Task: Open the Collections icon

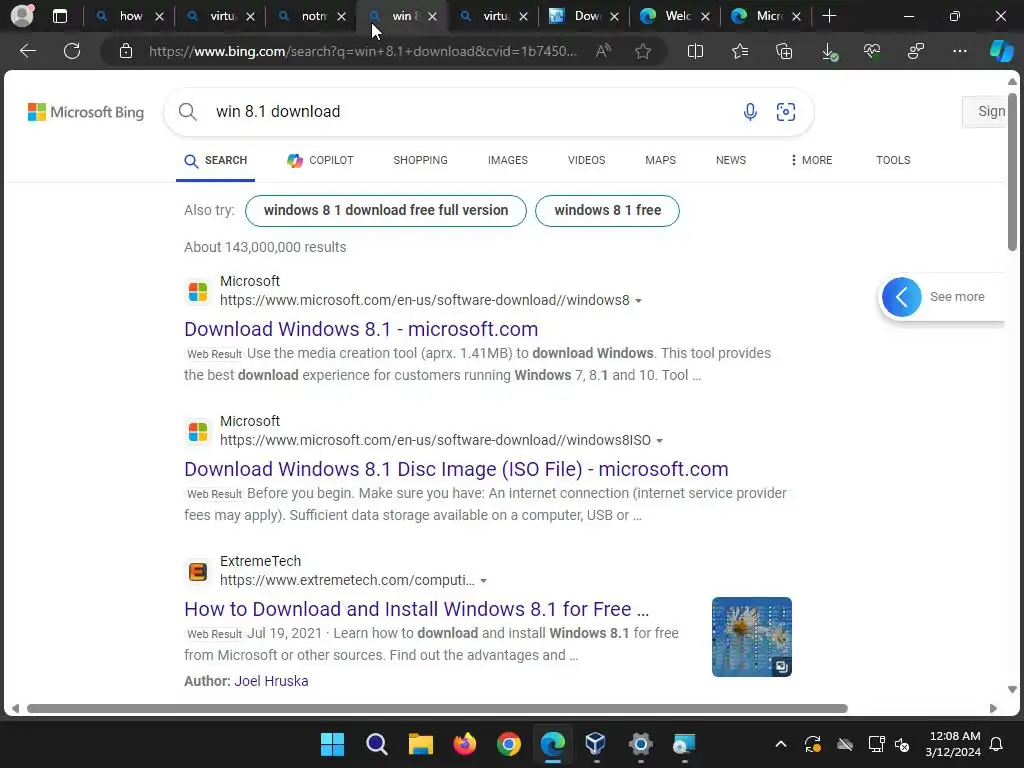Action: click(x=784, y=51)
